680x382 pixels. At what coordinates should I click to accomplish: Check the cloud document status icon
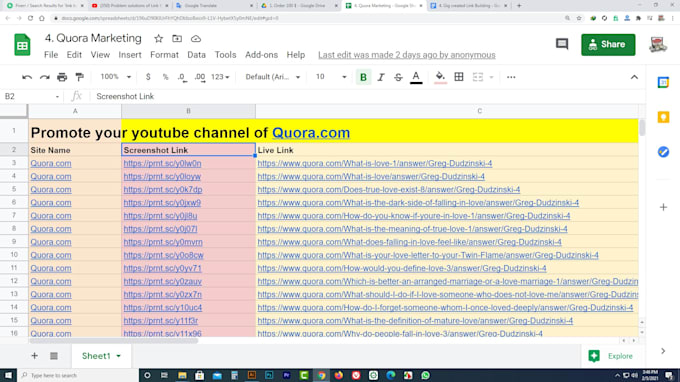196,39
